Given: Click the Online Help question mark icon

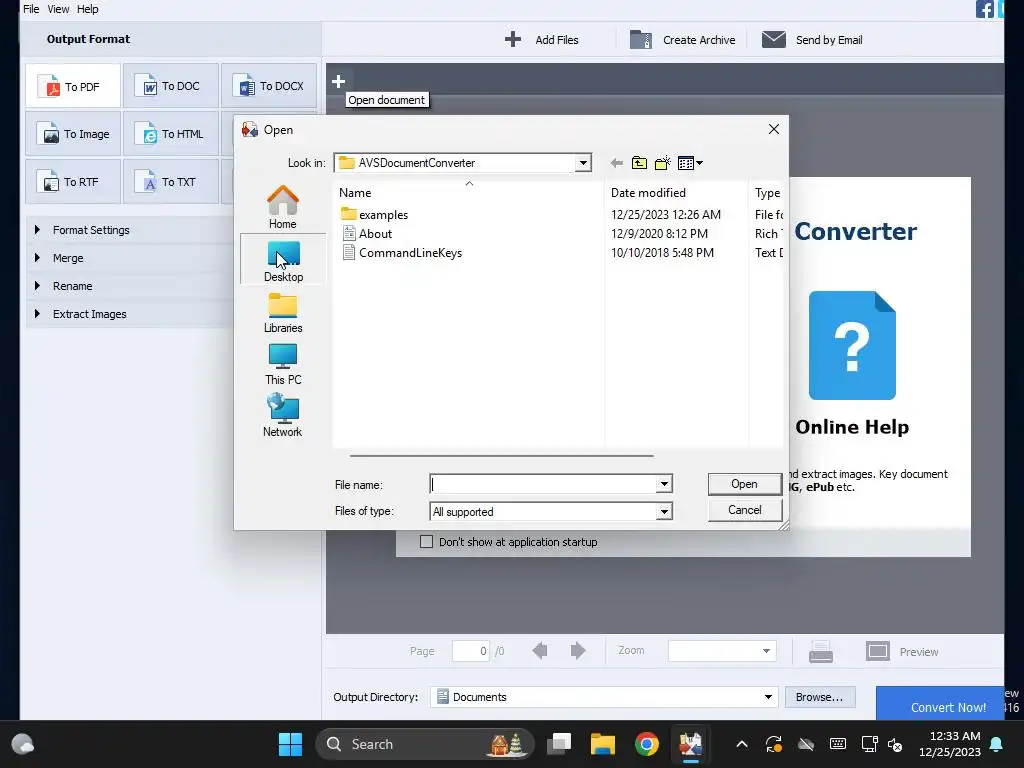Looking at the screenshot, I should (x=852, y=345).
